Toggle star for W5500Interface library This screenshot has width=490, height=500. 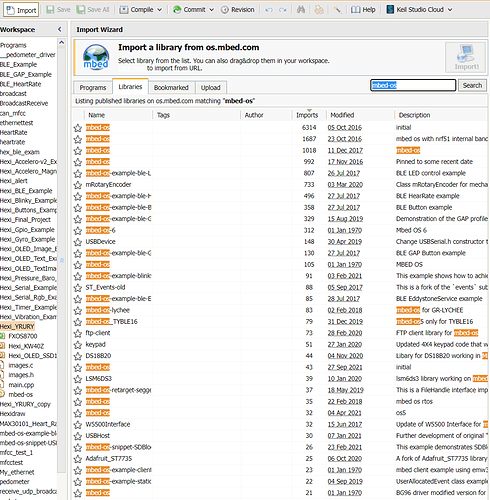point(78,424)
